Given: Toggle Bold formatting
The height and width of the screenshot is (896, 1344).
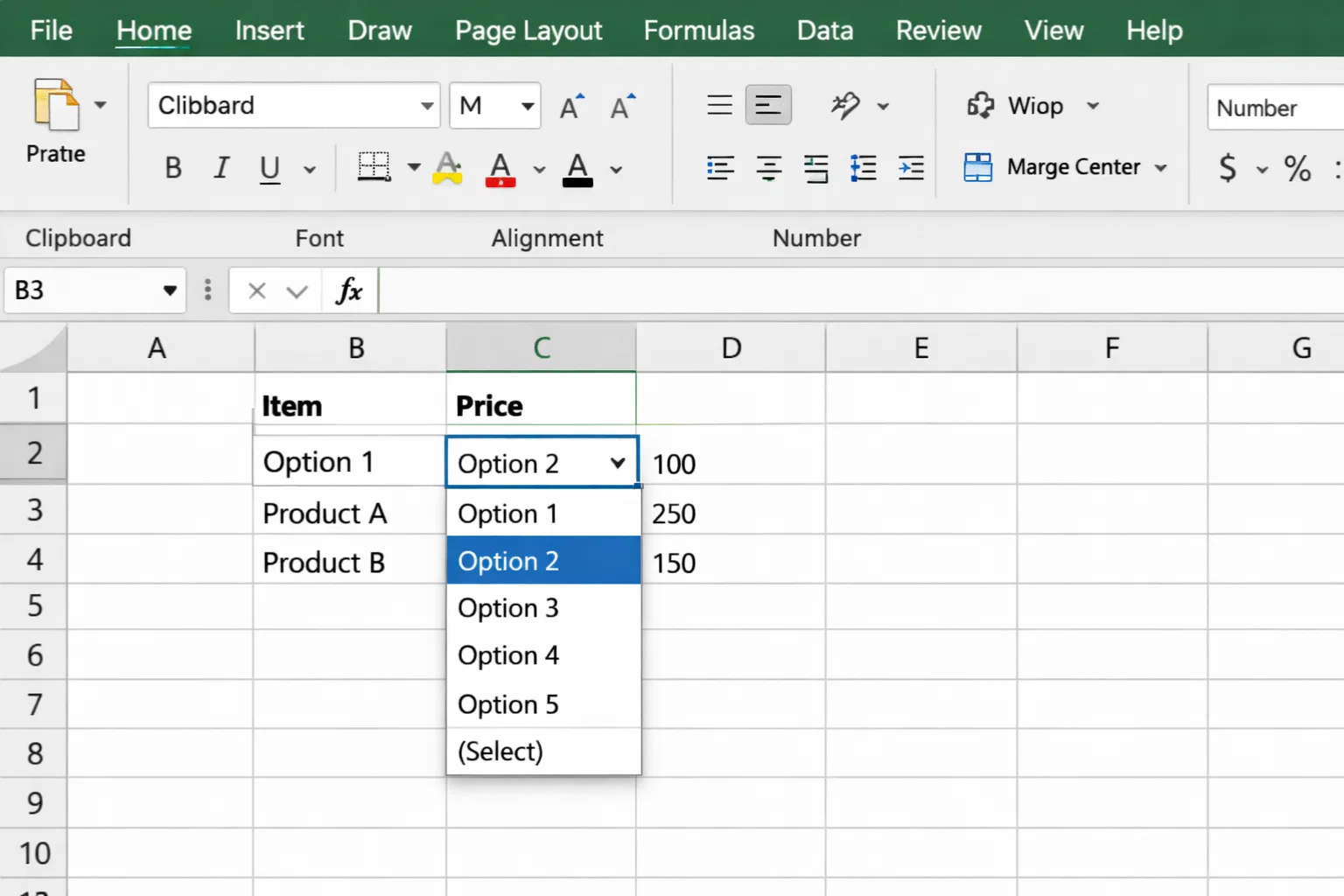Looking at the screenshot, I should click(172, 168).
